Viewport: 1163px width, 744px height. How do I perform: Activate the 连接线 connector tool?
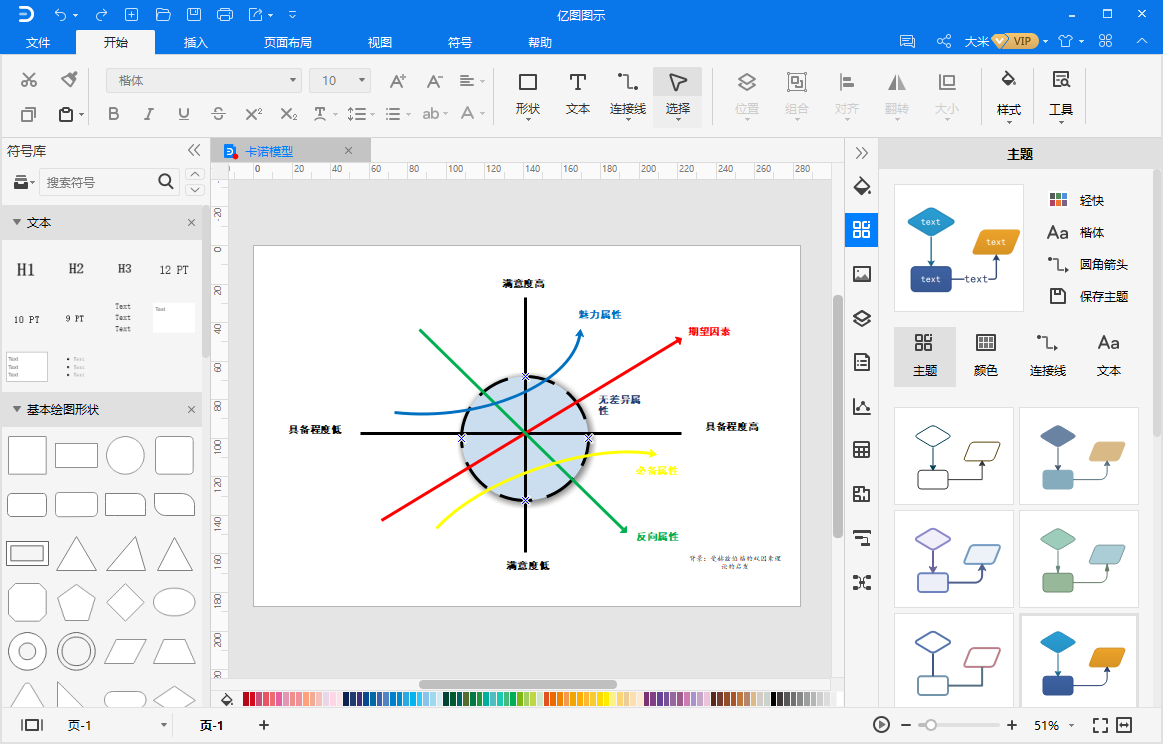627,95
